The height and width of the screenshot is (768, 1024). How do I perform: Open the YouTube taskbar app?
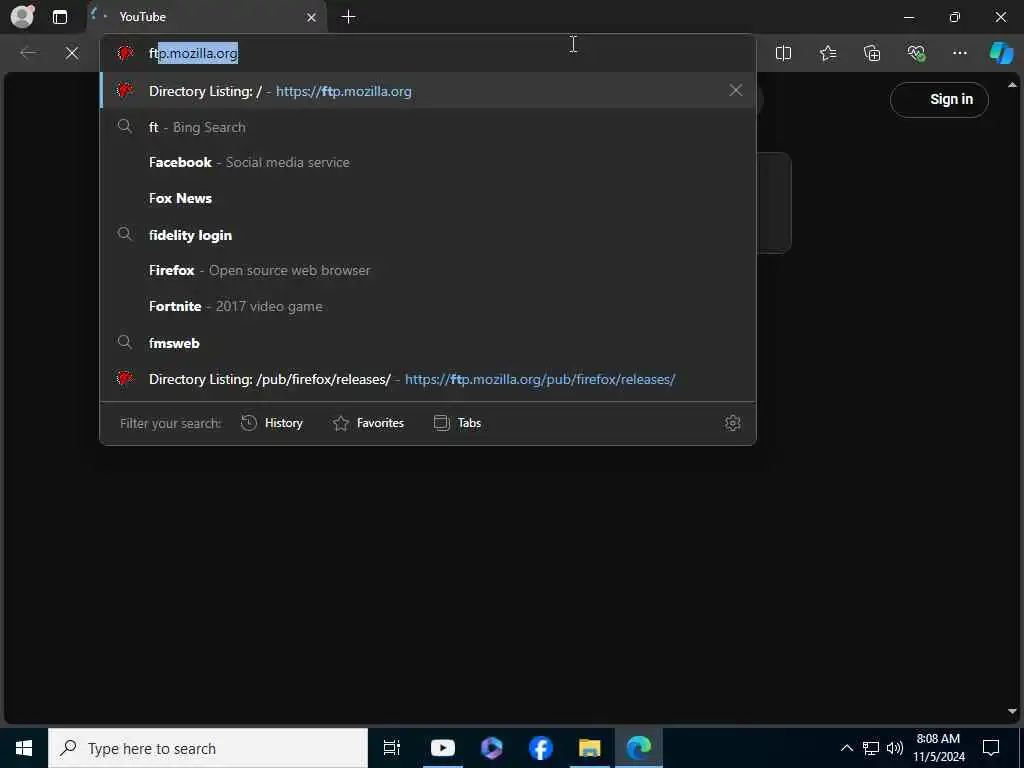click(x=443, y=748)
